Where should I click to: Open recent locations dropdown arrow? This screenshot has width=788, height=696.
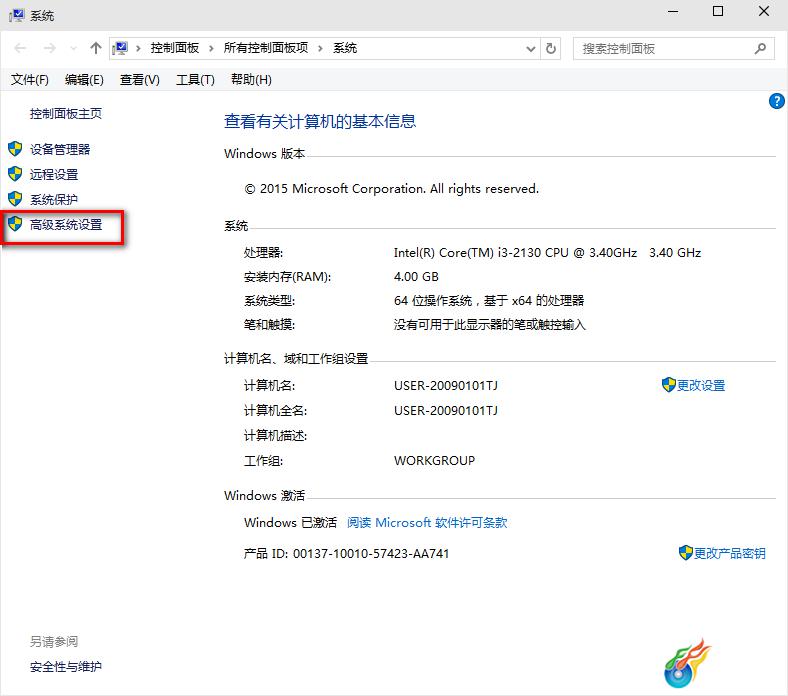tap(74, 49)
